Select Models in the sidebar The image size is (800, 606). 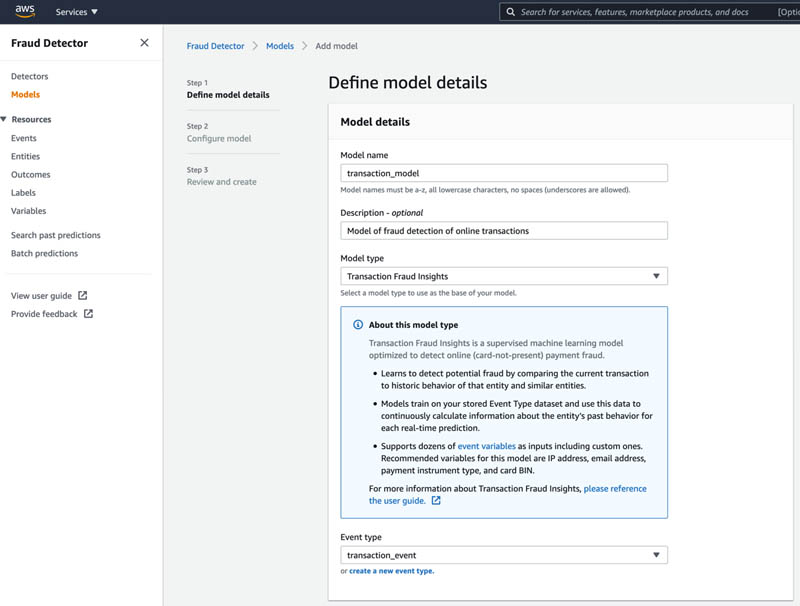26,94
